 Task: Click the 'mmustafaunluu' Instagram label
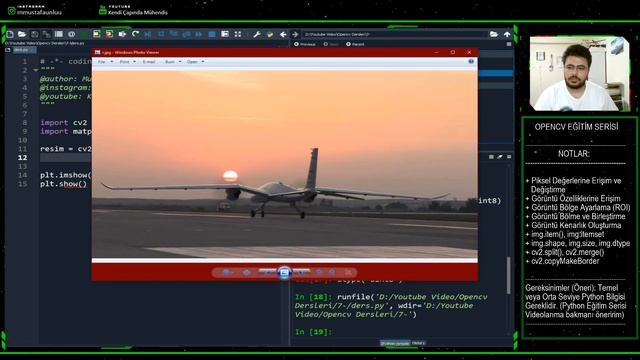39,12
